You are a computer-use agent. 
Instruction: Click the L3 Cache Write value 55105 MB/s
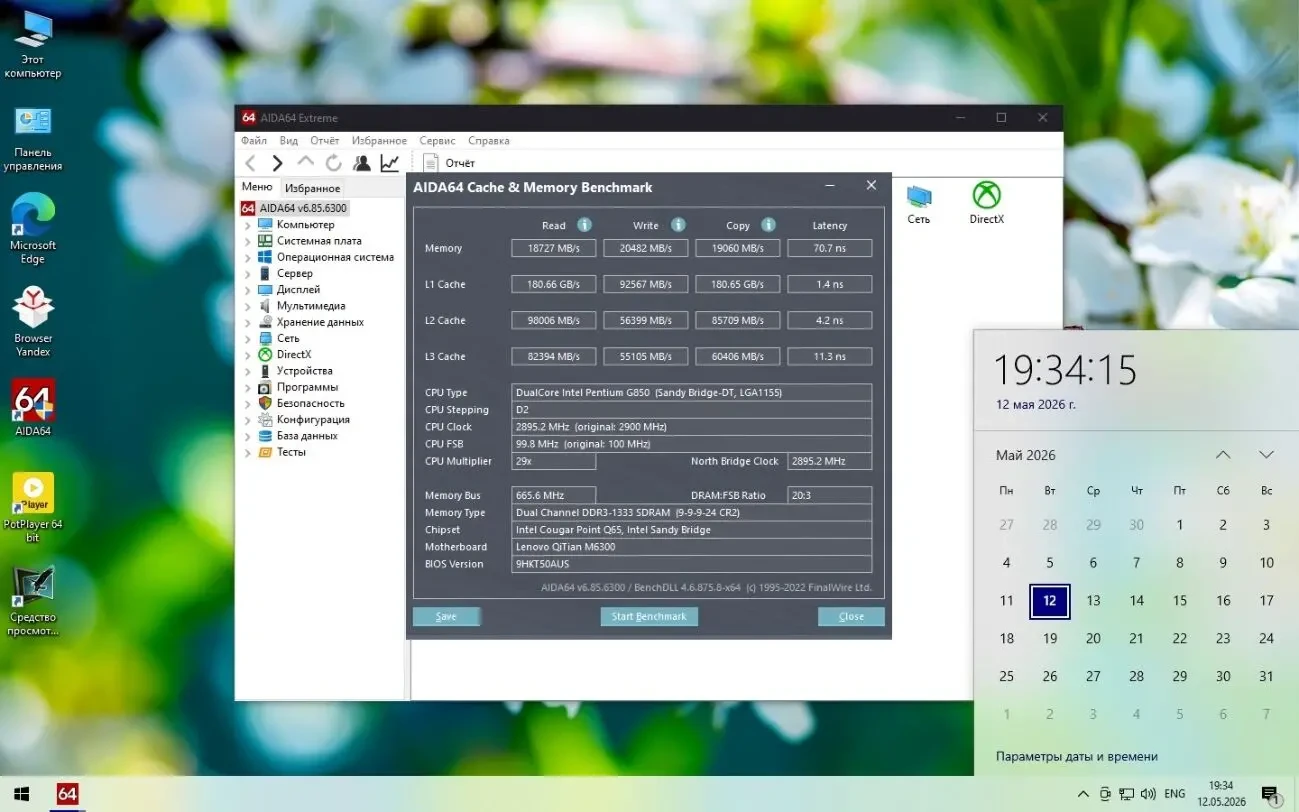click(646, 356)
